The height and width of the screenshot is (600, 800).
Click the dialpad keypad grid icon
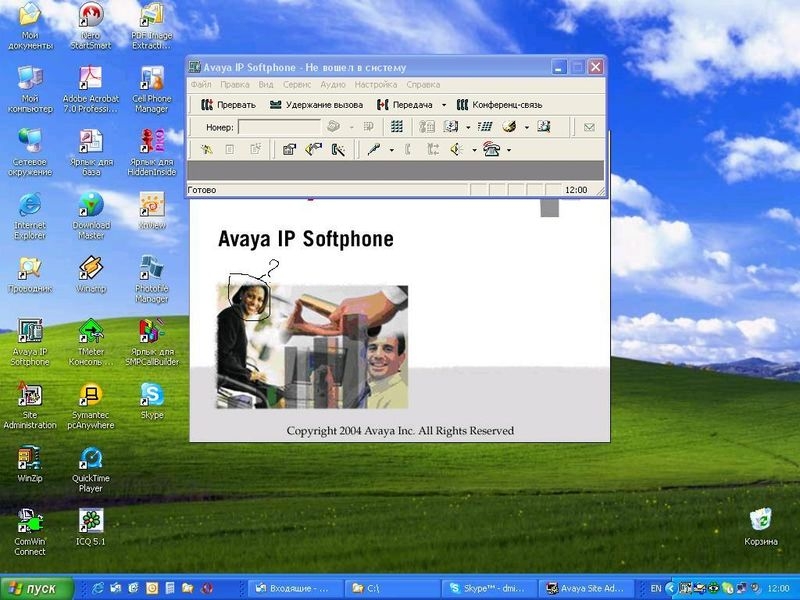[x=397, y=127]
